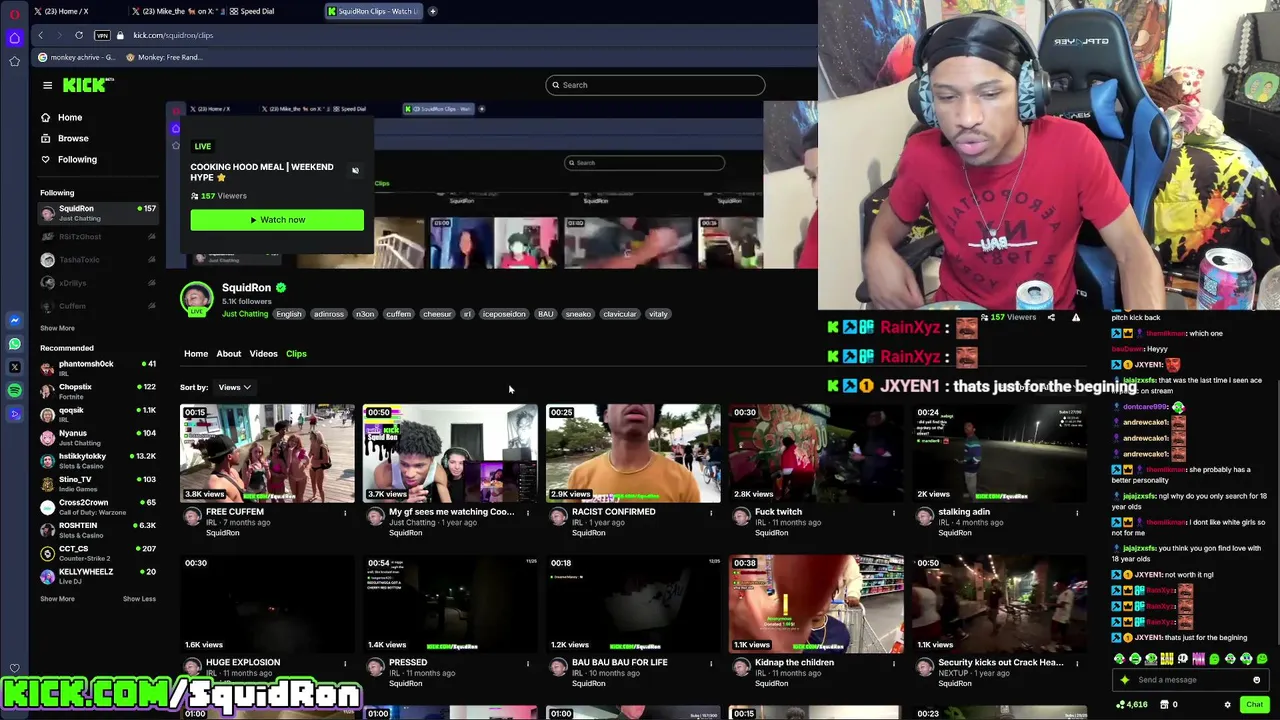This screenshot has width=1280, height=720.
Task: Open the monkey achrive bookmark
Action: pos(78,57)
